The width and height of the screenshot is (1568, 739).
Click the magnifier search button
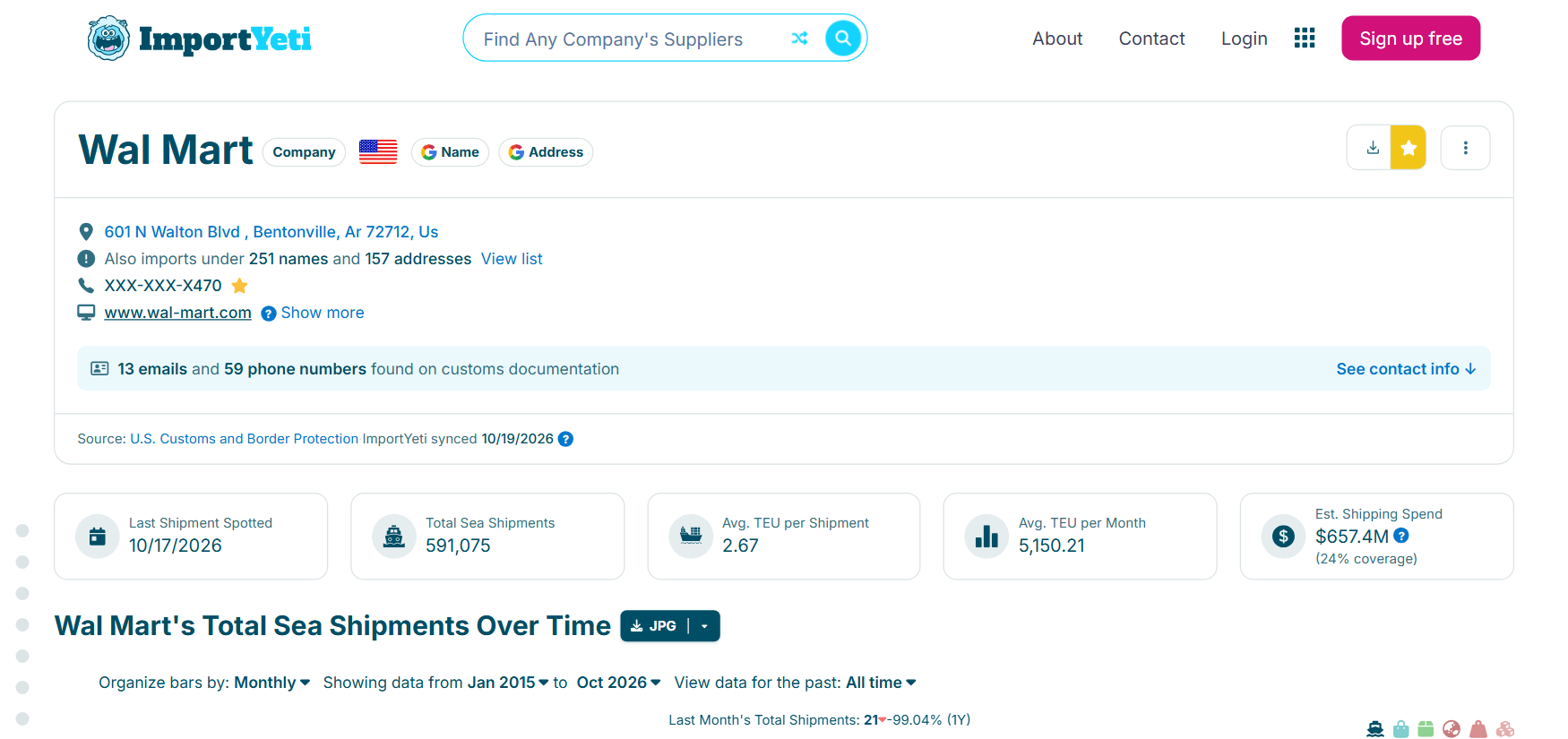[843, 38]
